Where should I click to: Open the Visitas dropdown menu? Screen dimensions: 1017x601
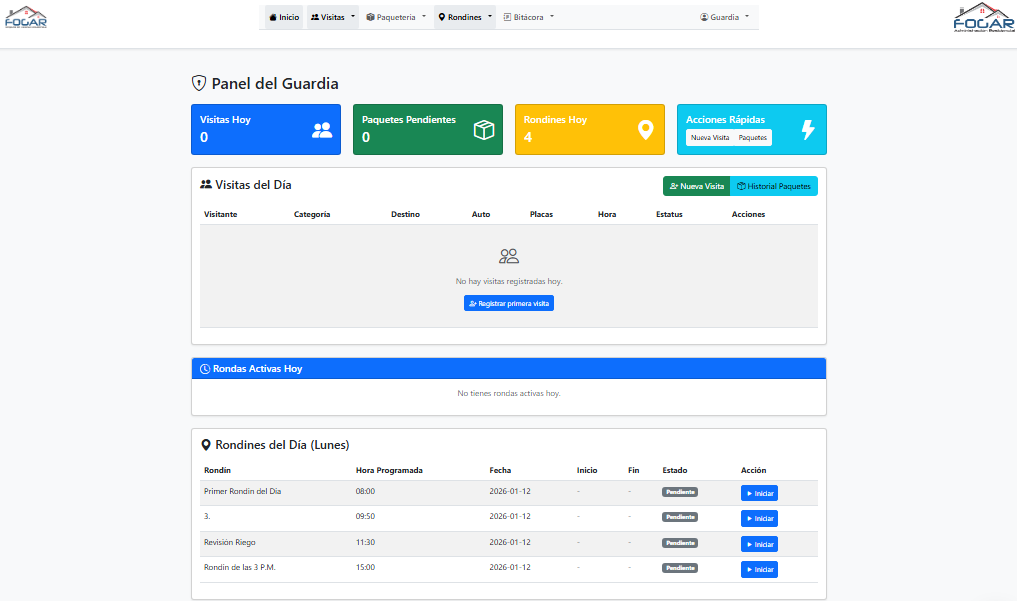(x=333, y=17)
